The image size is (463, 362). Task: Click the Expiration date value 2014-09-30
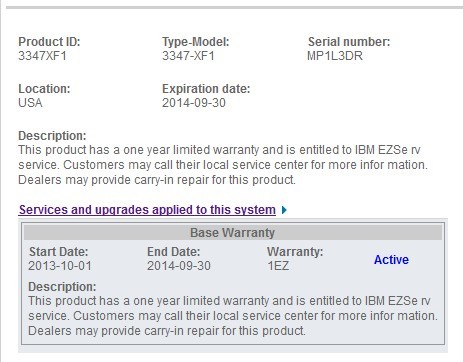pos(194,103)
